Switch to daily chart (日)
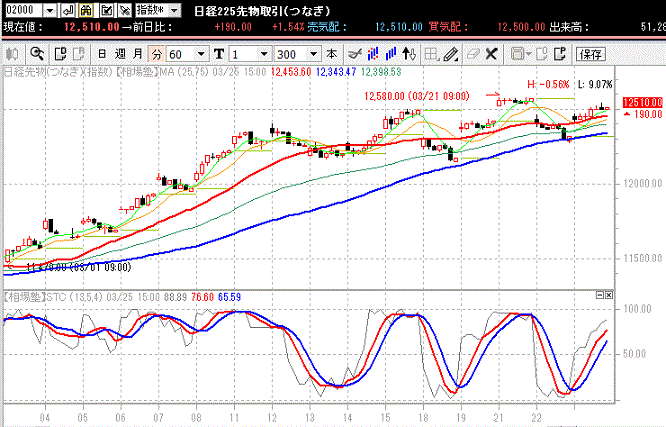Image resolution: width=666 pixels, height=427 pixels. pos(102,54)
